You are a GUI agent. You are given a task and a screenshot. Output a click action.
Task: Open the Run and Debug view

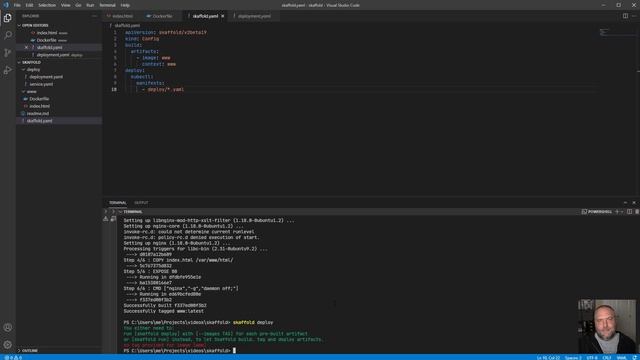[x=8, y=70]
